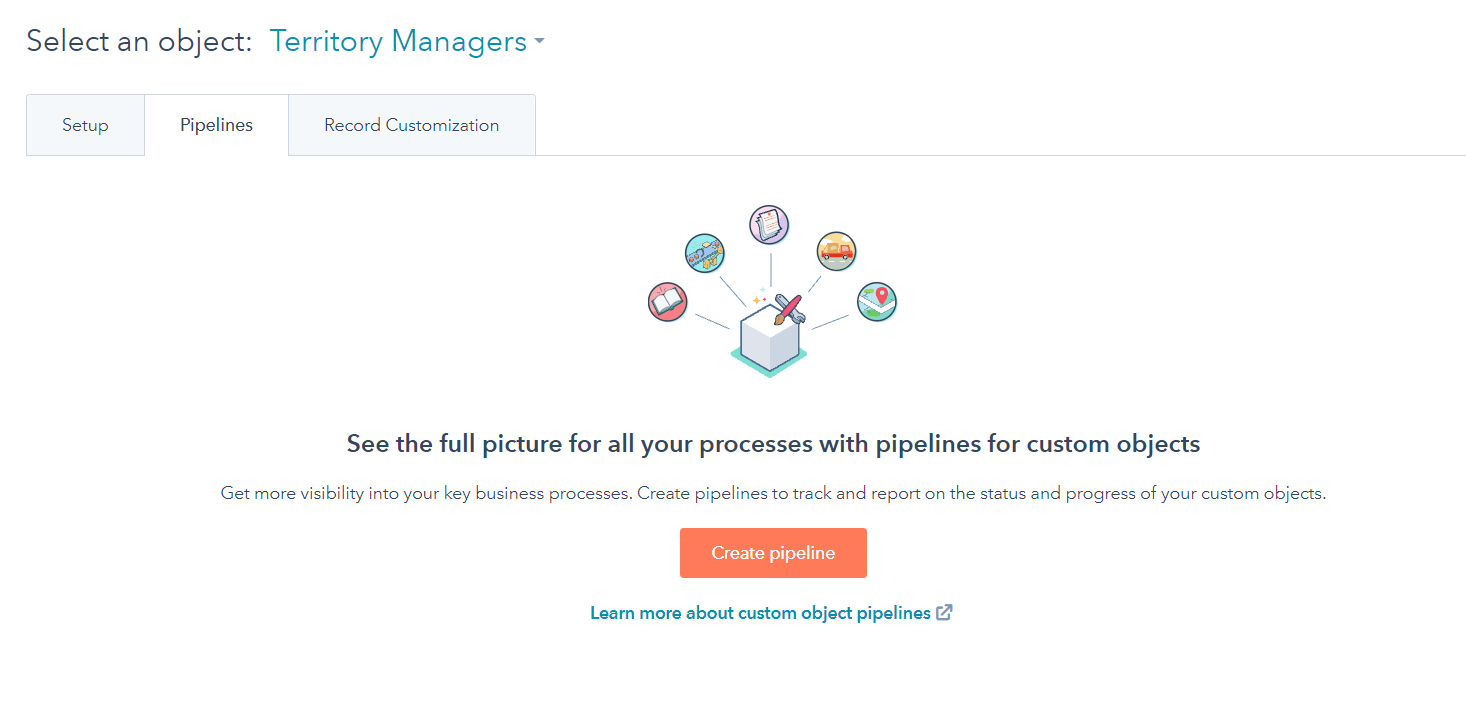
Task: Switch to the Setup tab
Action: [x=85, y=124]
